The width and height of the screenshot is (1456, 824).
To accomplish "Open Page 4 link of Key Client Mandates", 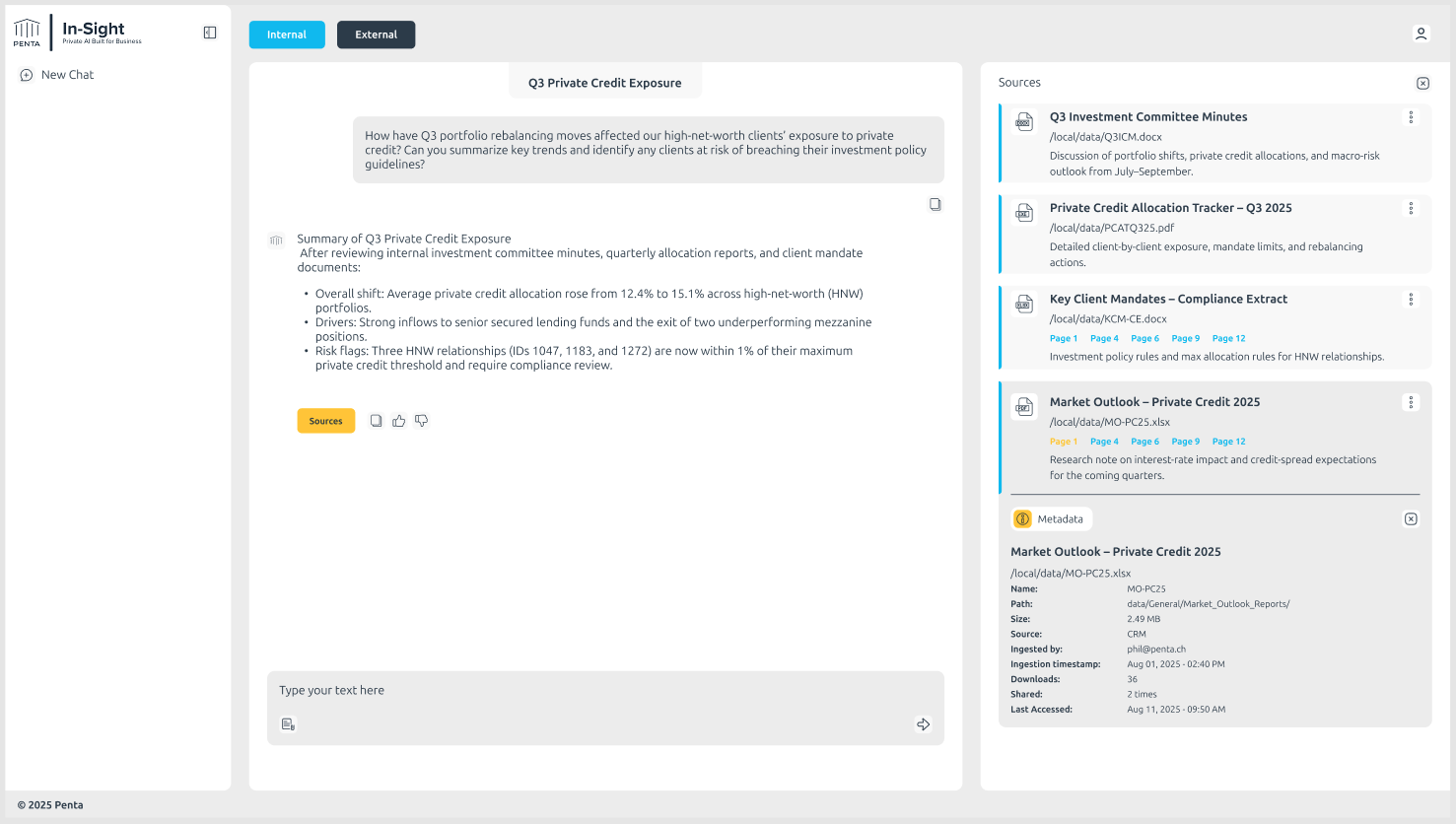I will 1104,338.
